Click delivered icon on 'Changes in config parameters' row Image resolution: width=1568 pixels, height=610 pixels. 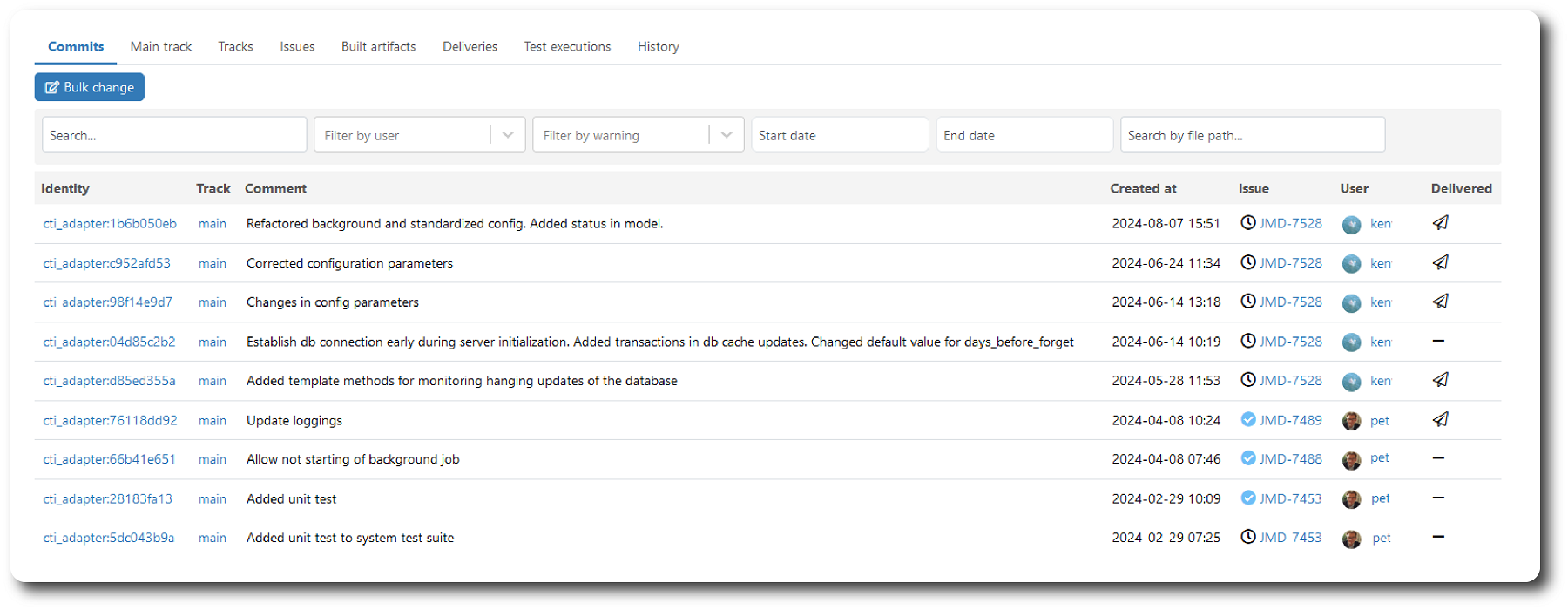pos(1440,302)
